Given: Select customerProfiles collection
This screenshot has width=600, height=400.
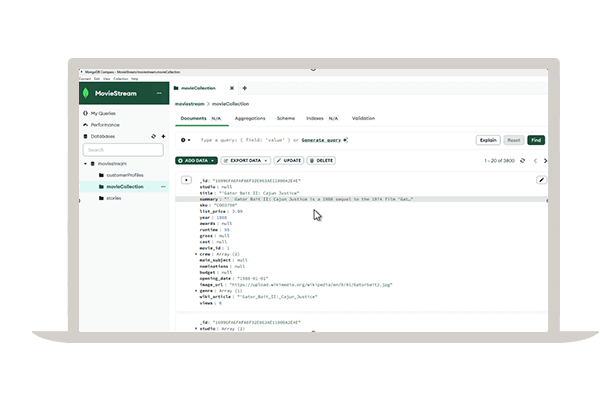Looking at the screenshot, I should (x=125, y=175).
